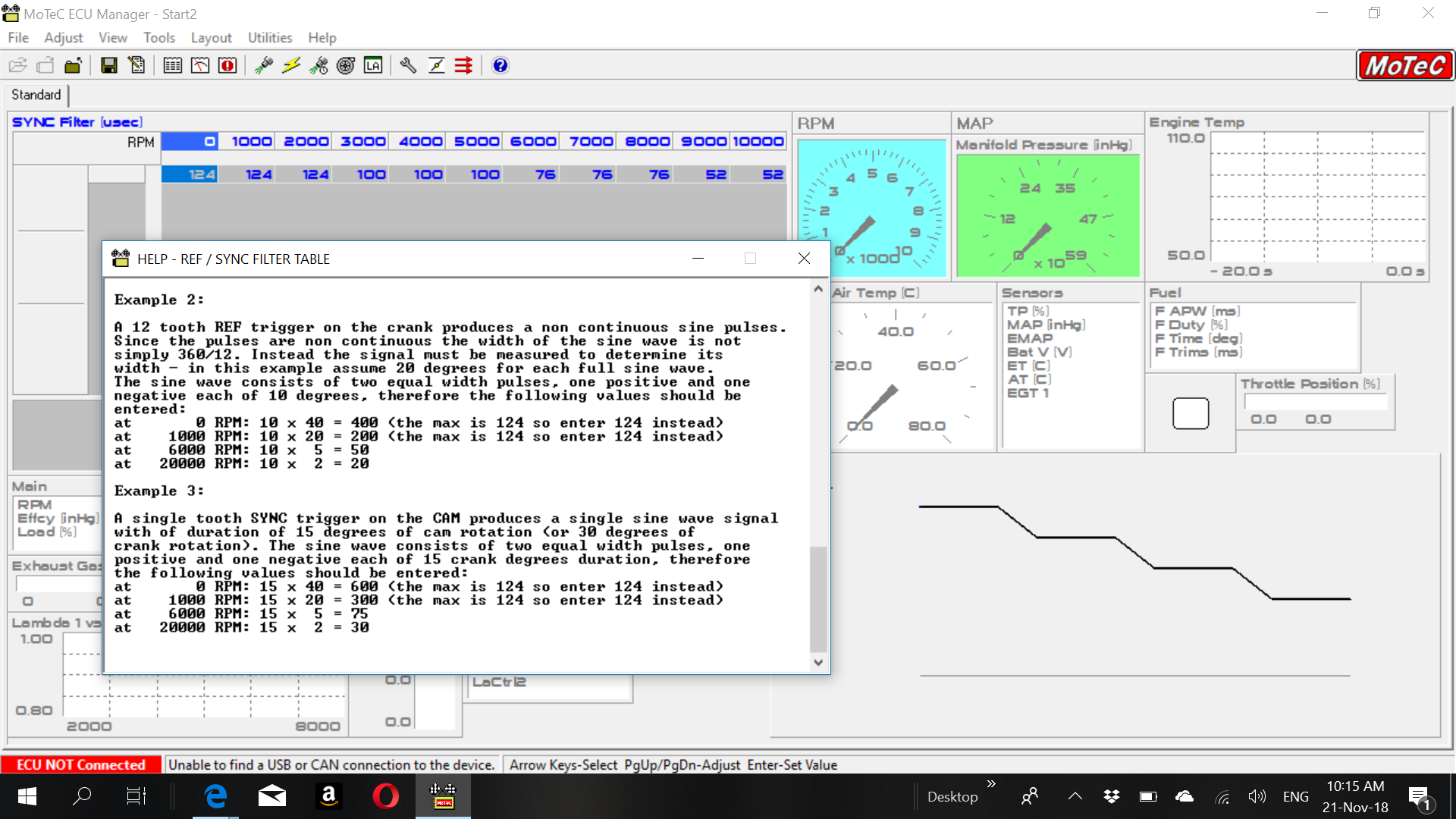Click the help window scrollbar thumb
The image size is (1456, 819).
pos(818,599)
